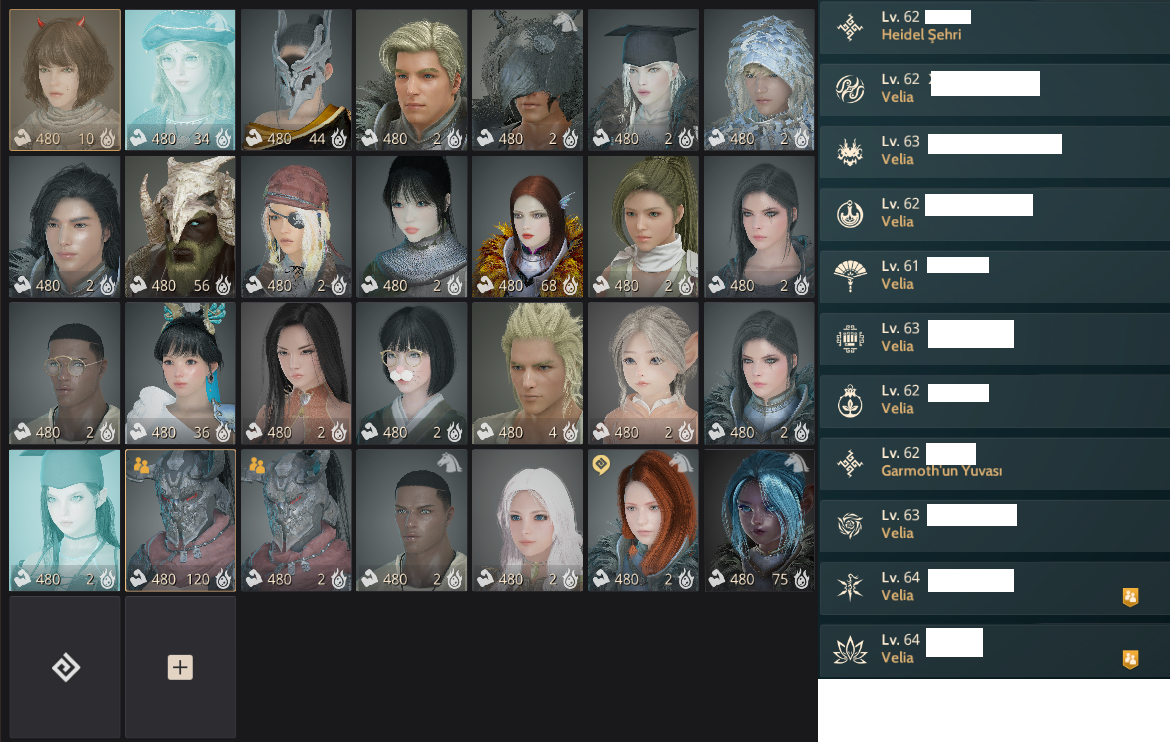Screen dimensions: 1170x742
Task: Select the Lv. 62 Heidel Şehri character row
Action: (994, 26)
